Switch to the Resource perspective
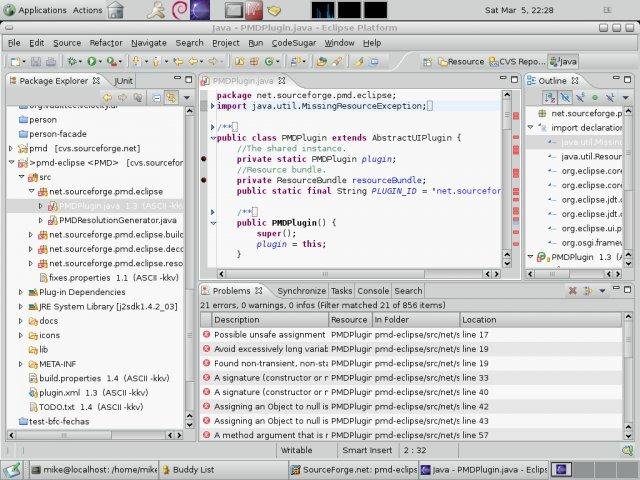Image resolution: width=640 pixels, height=480 pixels. coord(461,62)
